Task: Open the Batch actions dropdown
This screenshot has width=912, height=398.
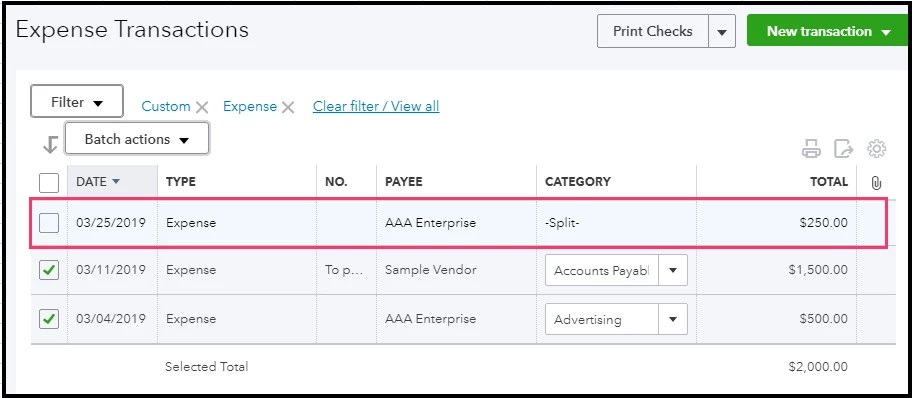Action: 137,139
